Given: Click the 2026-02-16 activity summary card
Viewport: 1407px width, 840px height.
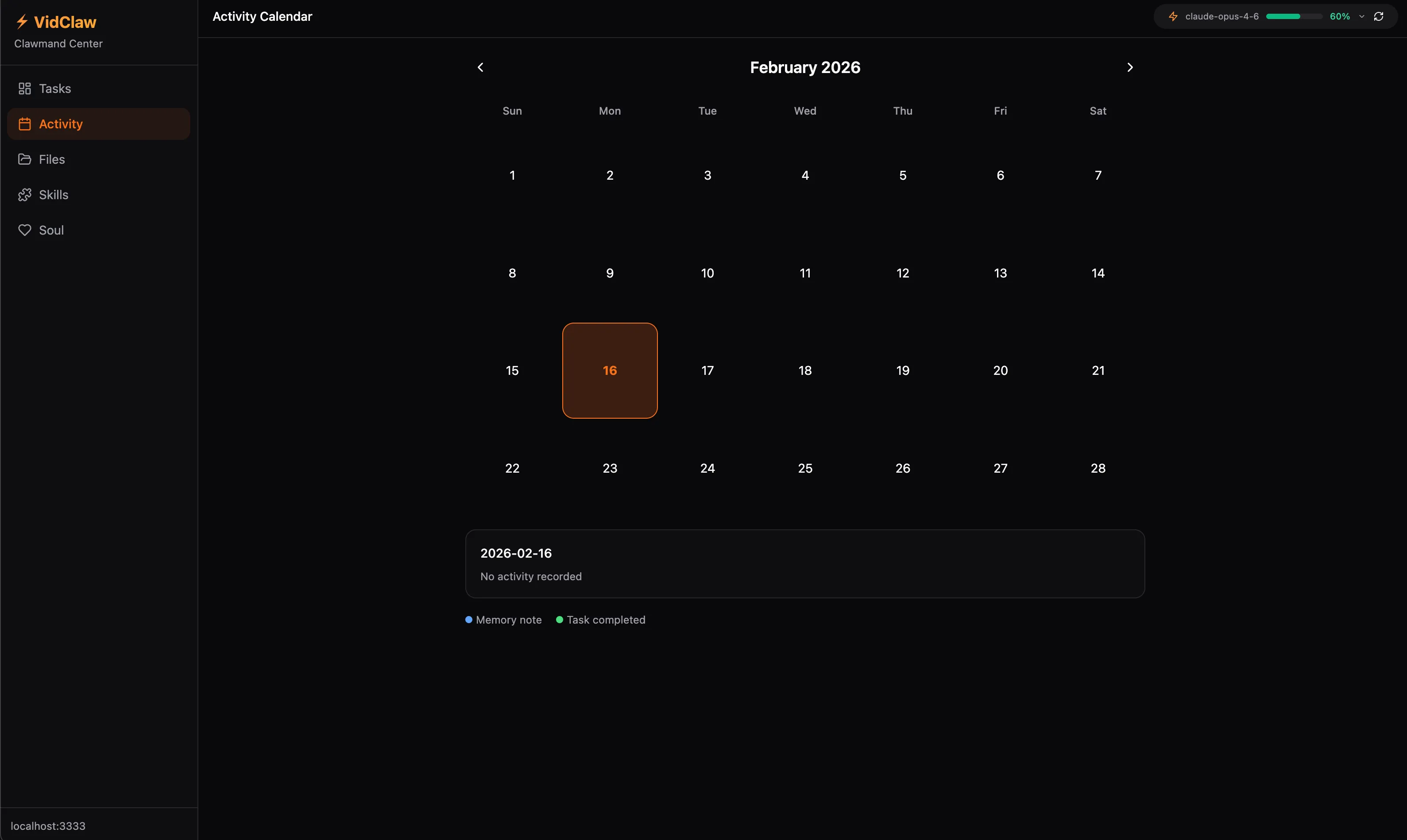Looking at the screenshot, I should click(804, 564).
